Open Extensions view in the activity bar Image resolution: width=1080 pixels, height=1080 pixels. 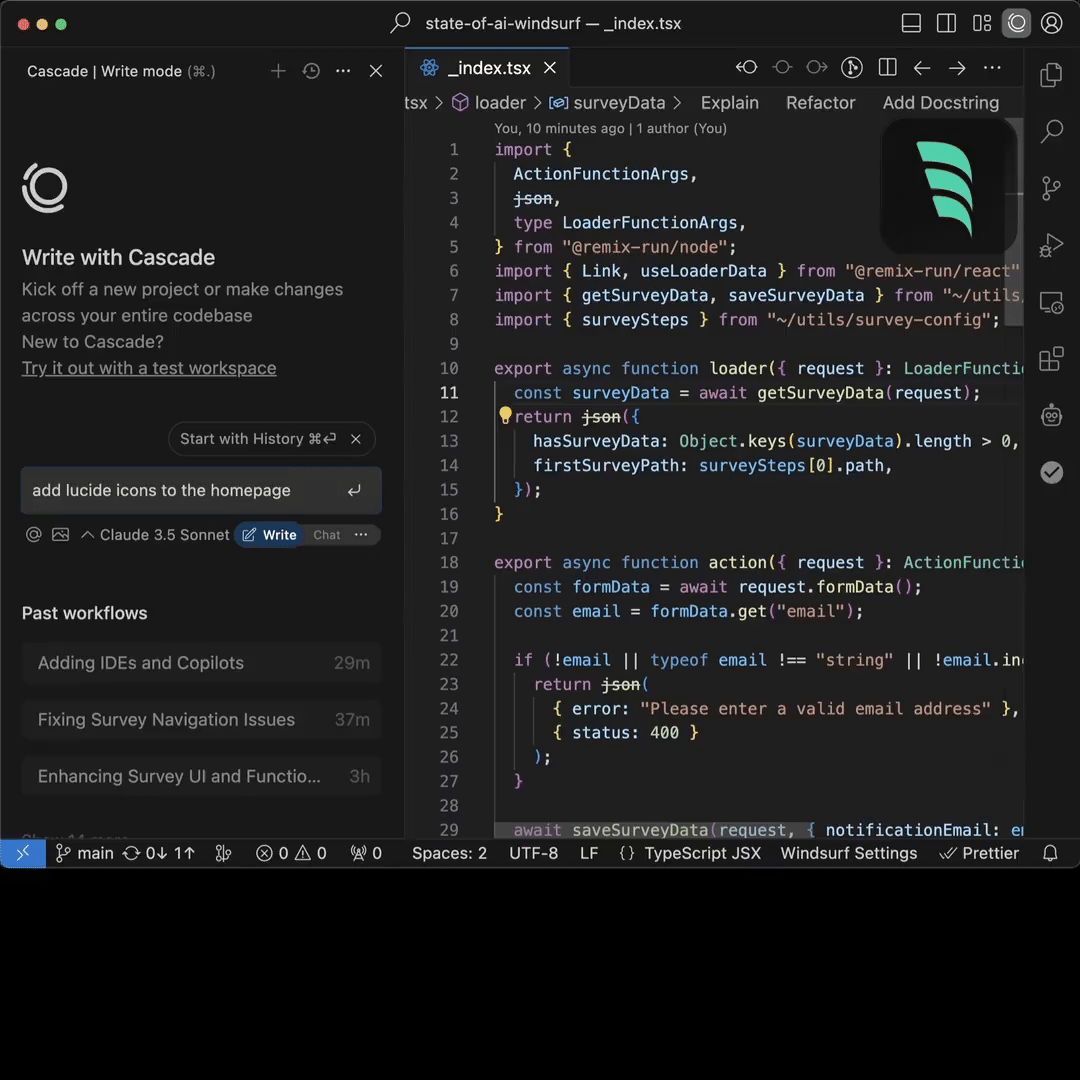point(1051,360)
